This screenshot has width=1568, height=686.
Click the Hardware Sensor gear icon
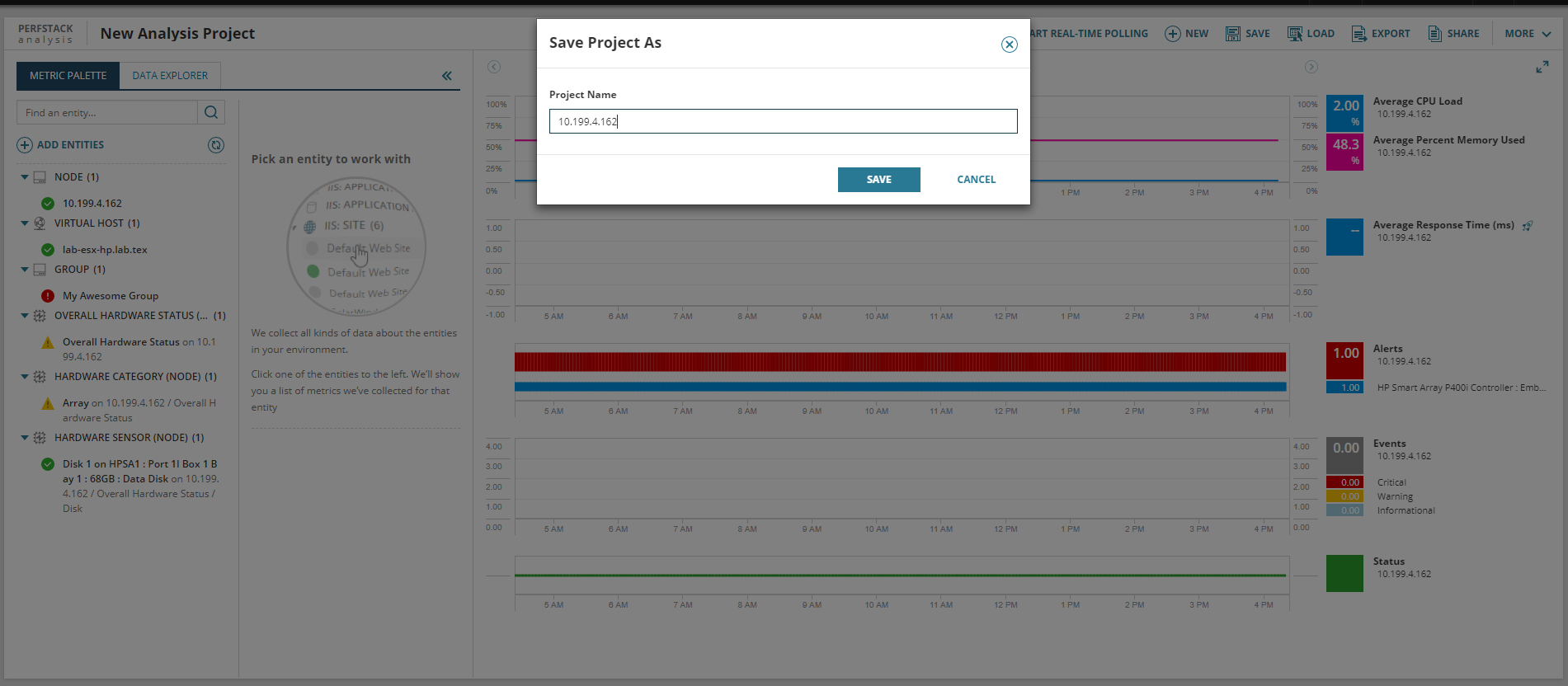tap(40, 438)
